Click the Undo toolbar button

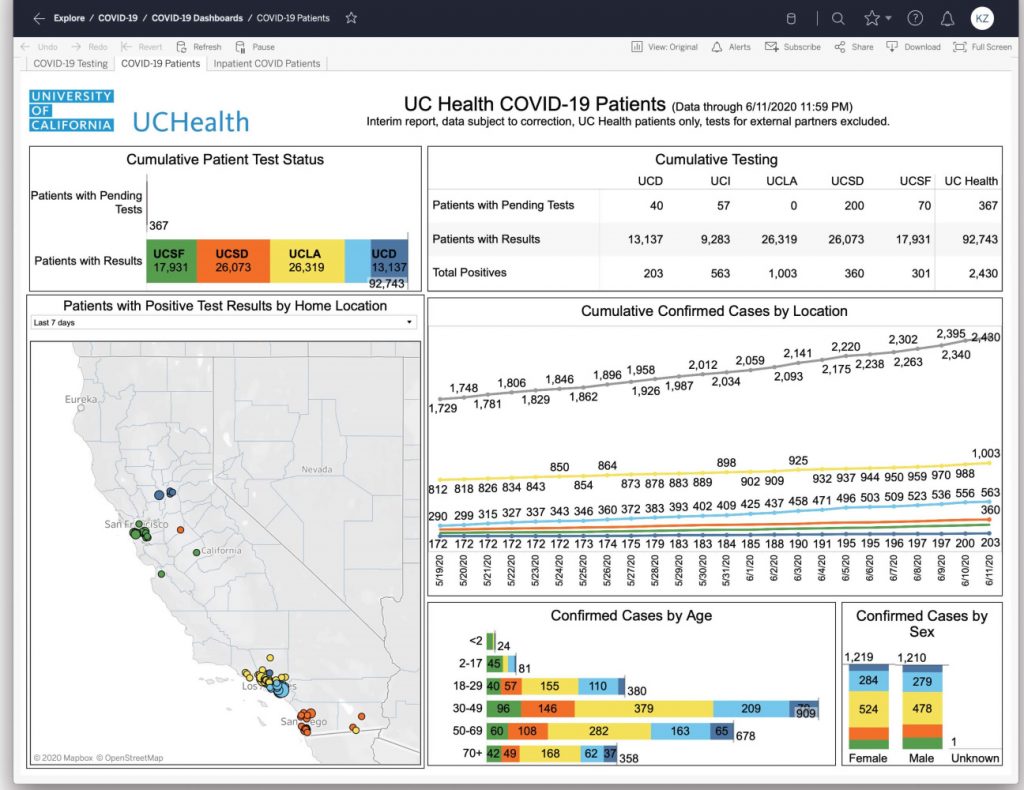coord(39,47)
